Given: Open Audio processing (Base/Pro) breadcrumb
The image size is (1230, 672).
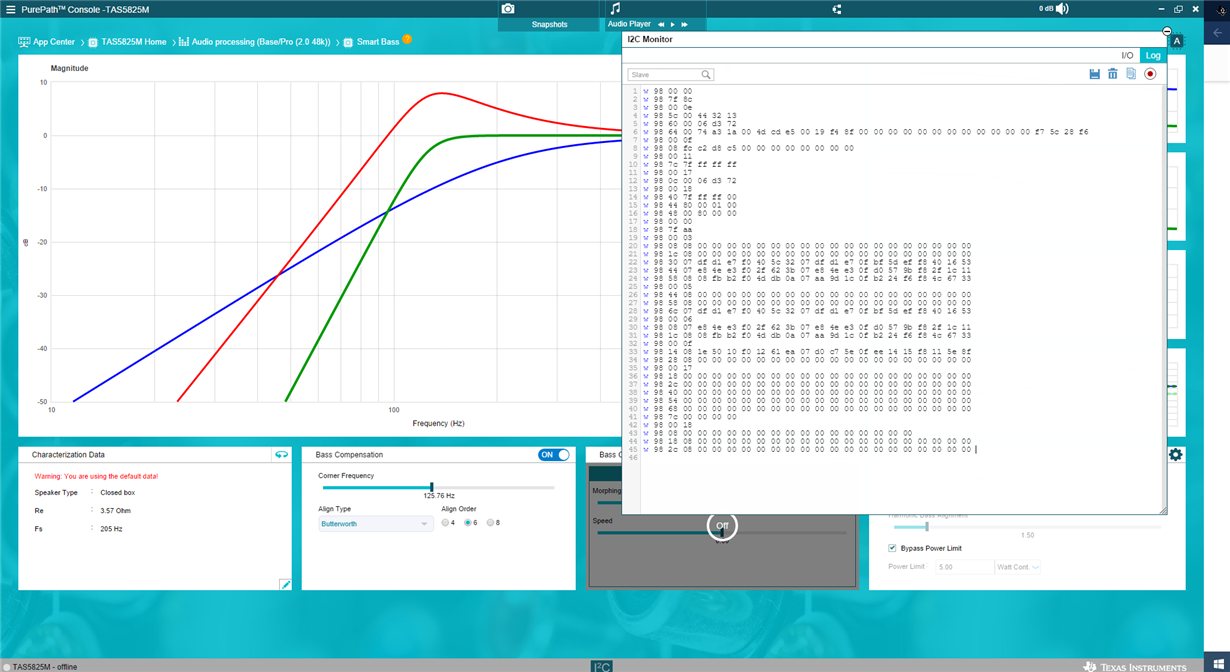Looking at the screenshot, I should (254, 42).
